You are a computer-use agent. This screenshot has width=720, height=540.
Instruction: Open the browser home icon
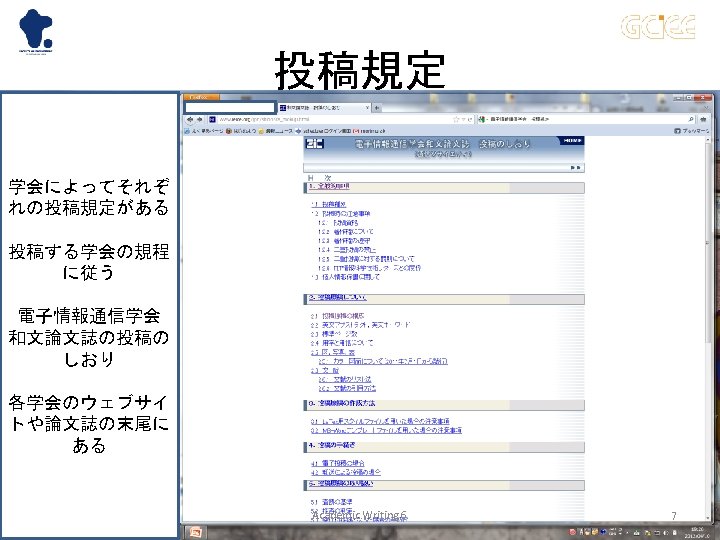click(703, 119)
